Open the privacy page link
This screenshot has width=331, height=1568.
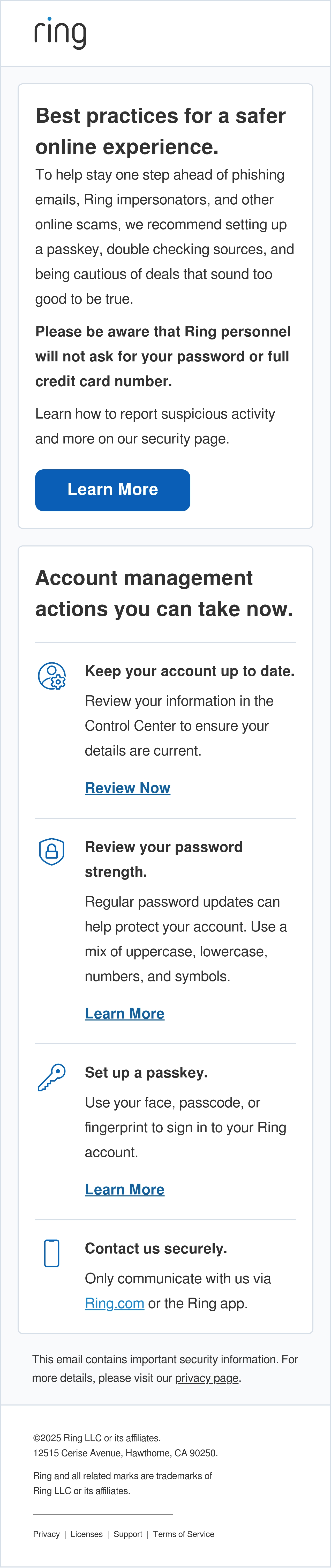pos(207,1378)
